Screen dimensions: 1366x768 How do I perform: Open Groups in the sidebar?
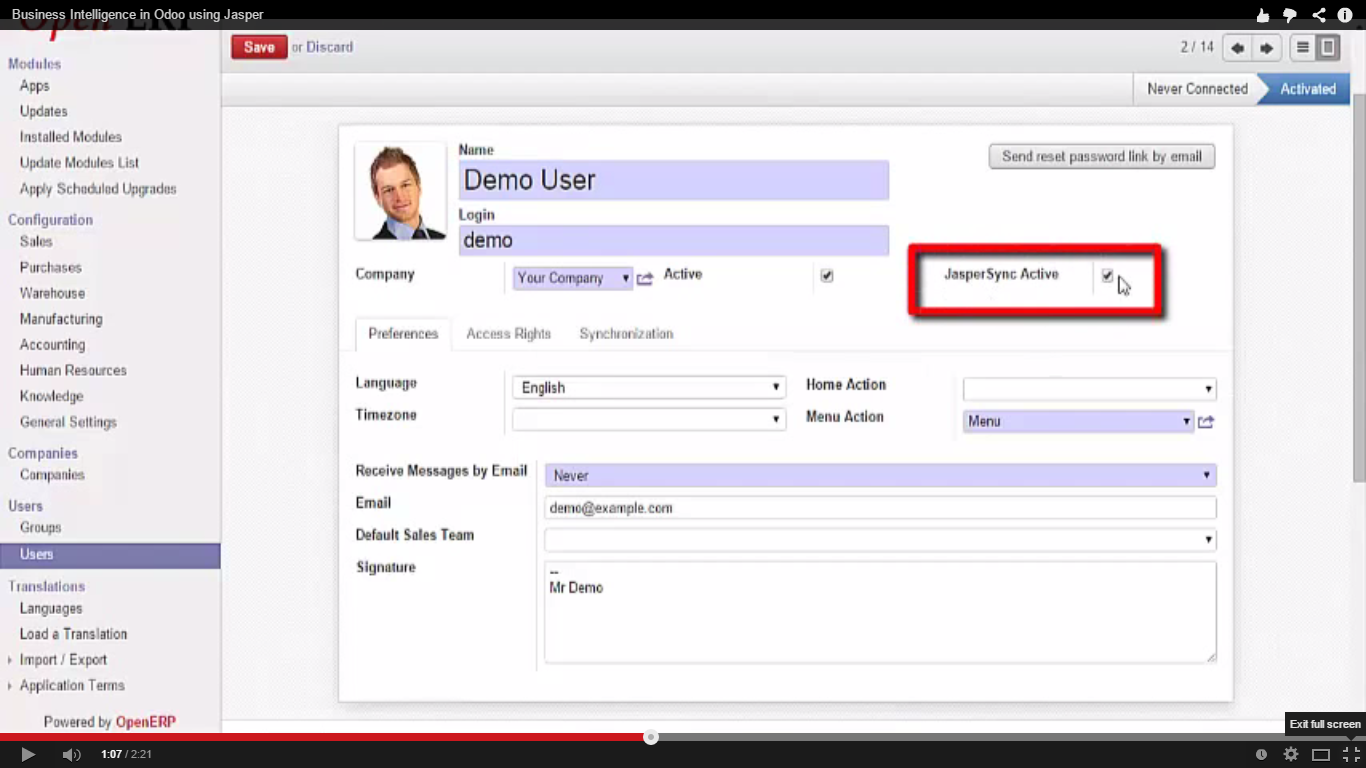40,527
